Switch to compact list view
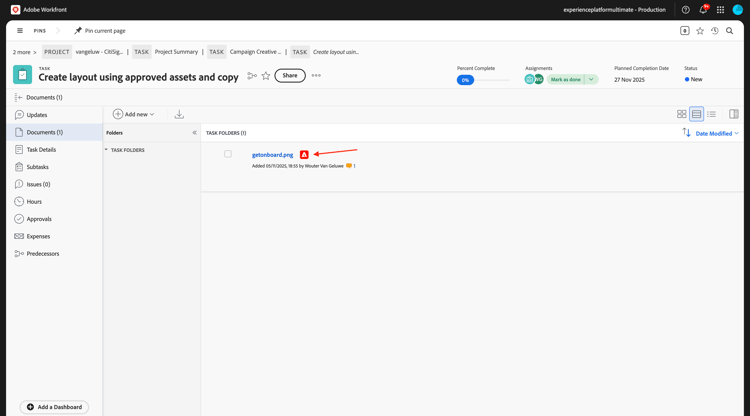Screen dimensions: 750x416 [711, 114]
